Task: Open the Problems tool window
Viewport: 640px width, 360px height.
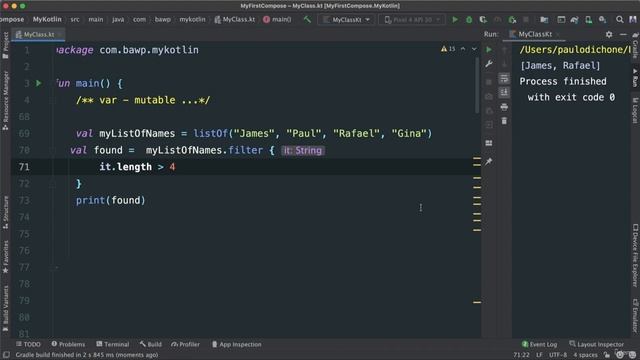Action: (68, 344)
